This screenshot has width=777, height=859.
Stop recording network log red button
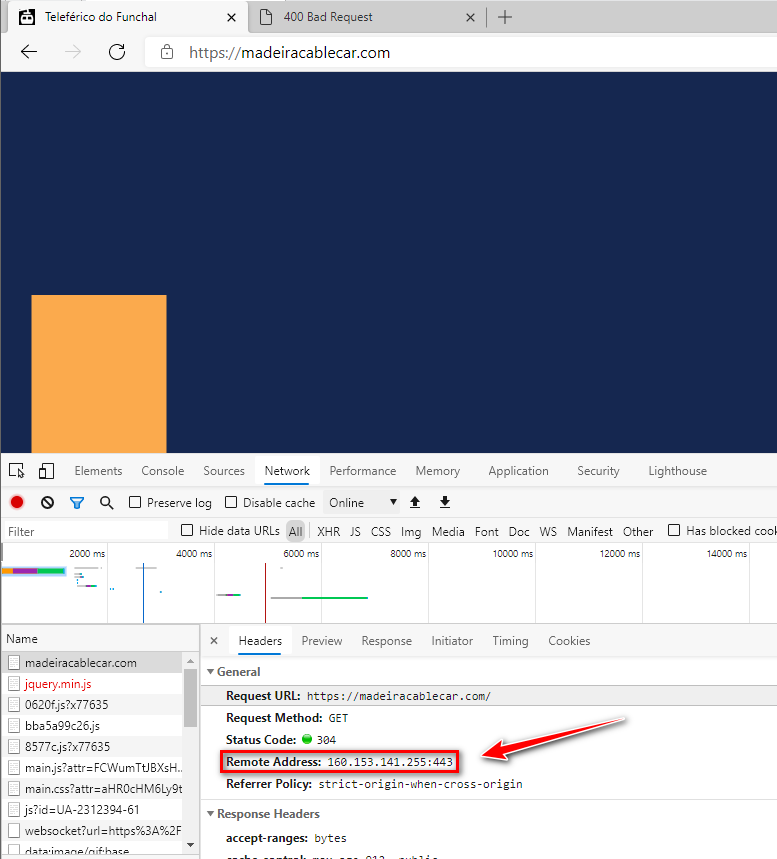17,502
